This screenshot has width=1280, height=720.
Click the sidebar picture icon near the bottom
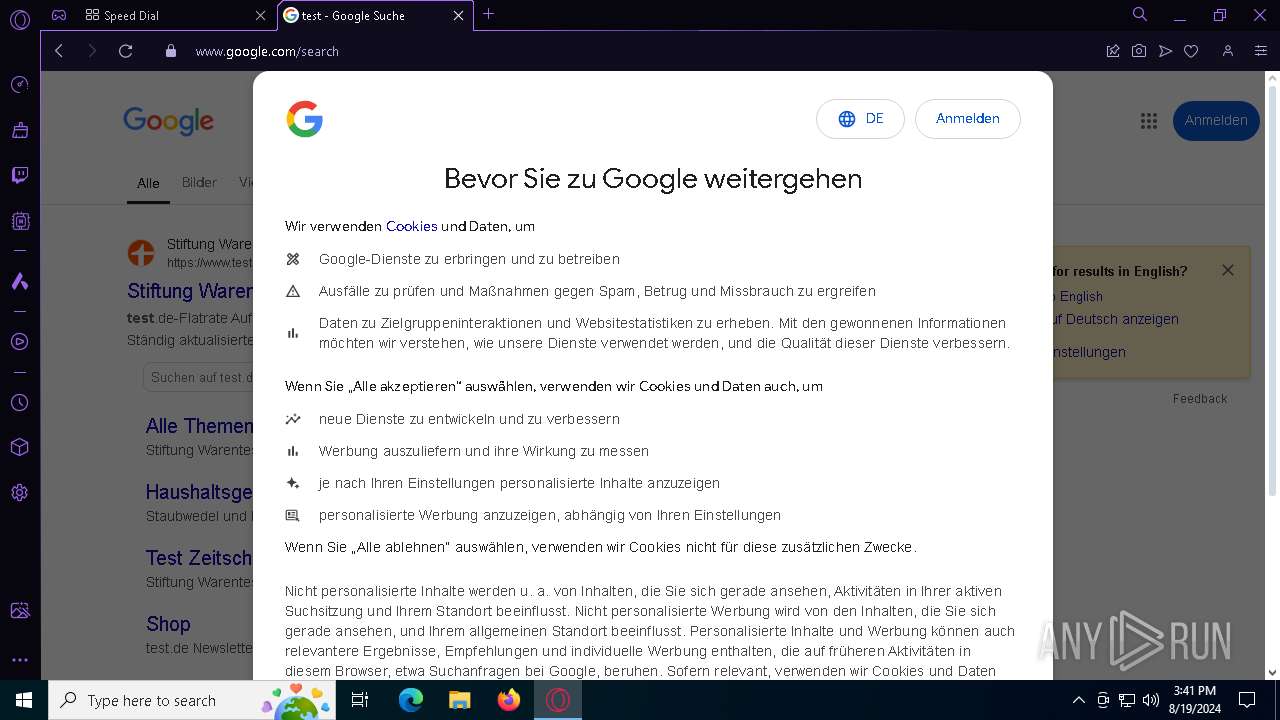(19, 611)
